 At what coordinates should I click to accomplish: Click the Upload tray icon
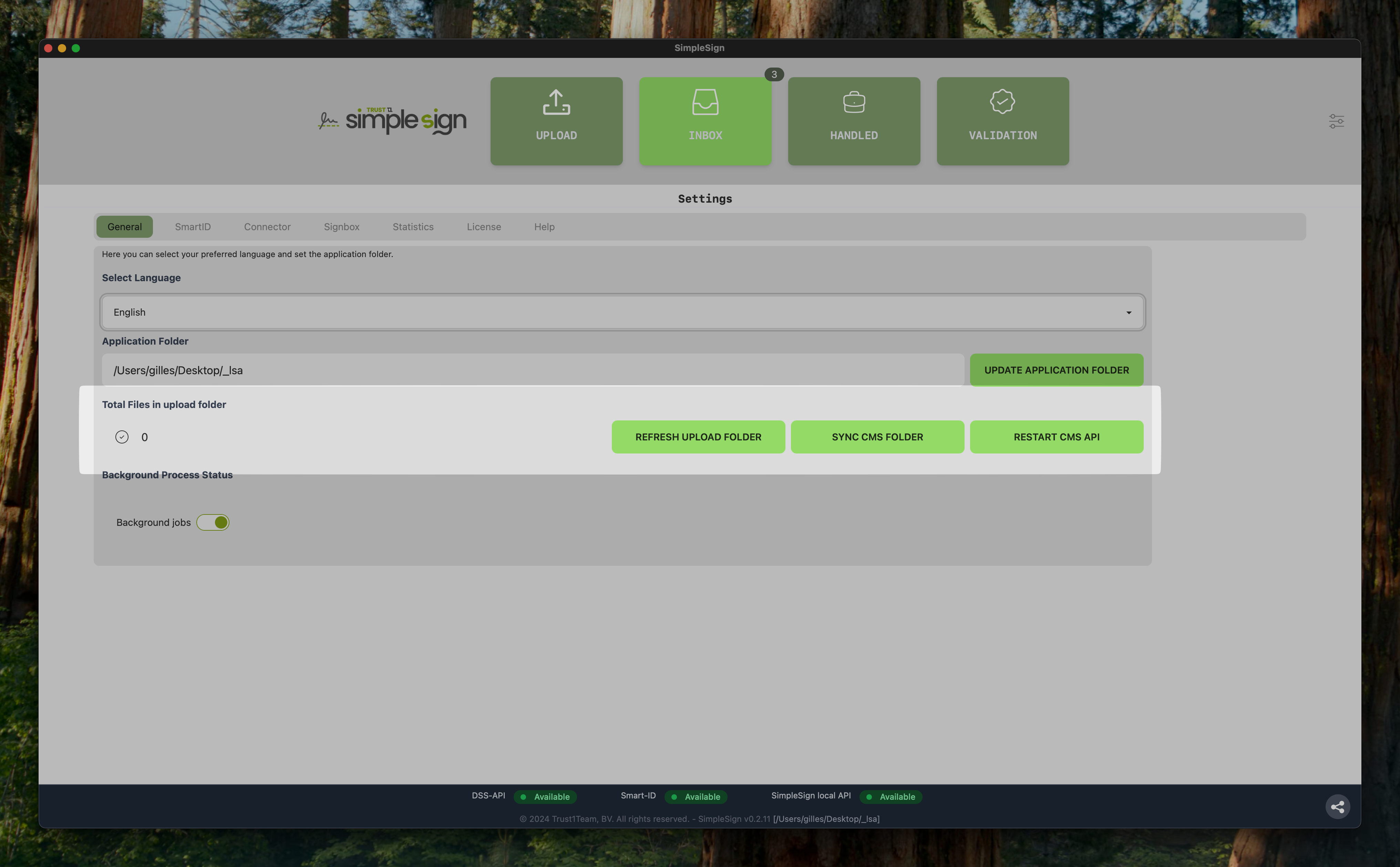point(556,102)
